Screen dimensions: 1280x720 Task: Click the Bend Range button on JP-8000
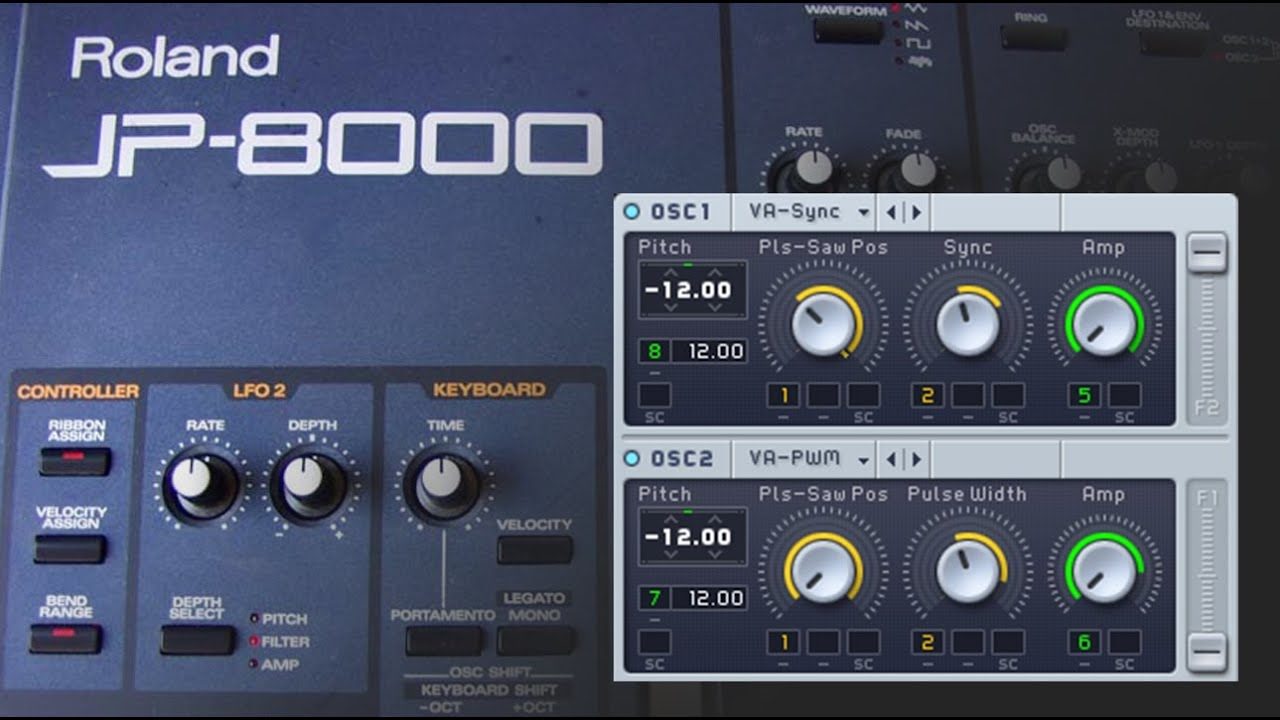[66, 638]
